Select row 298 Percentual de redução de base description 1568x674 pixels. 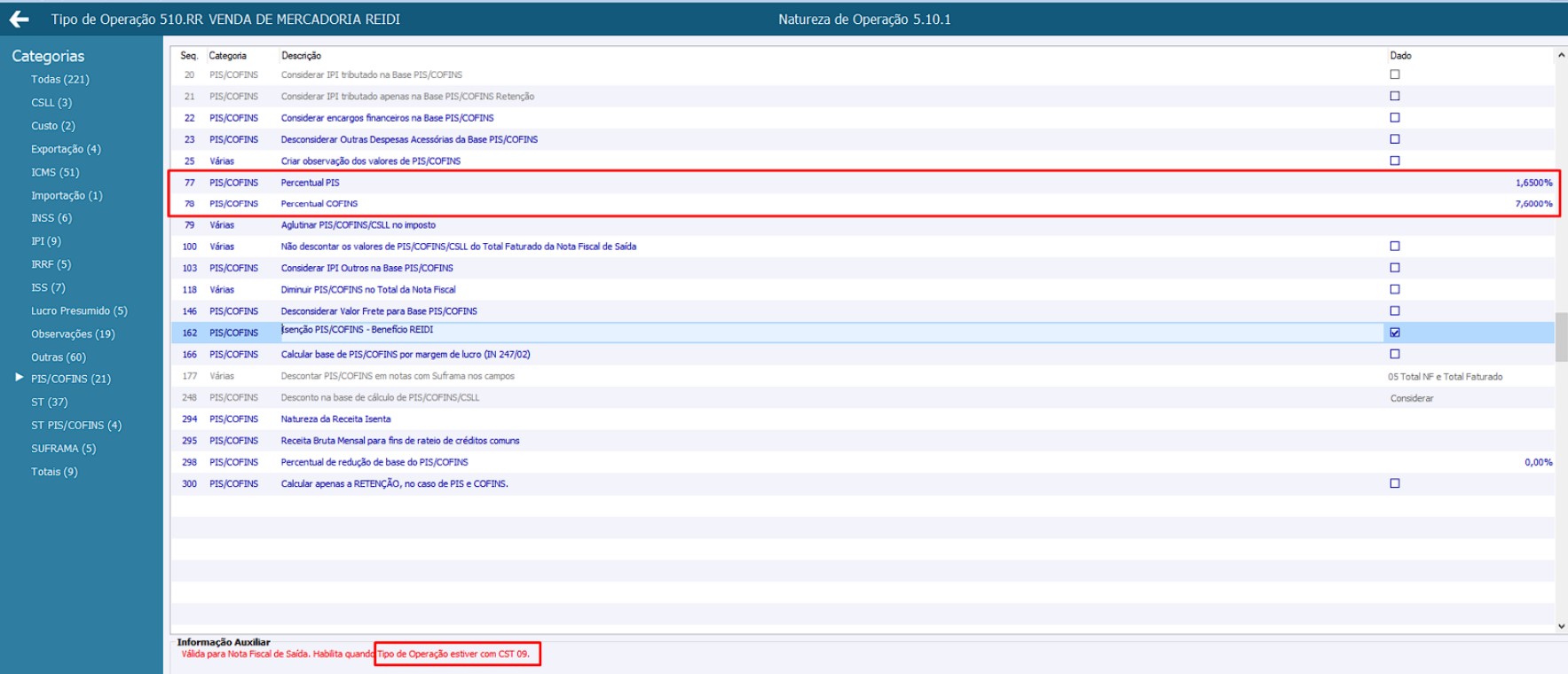(374, 462)
